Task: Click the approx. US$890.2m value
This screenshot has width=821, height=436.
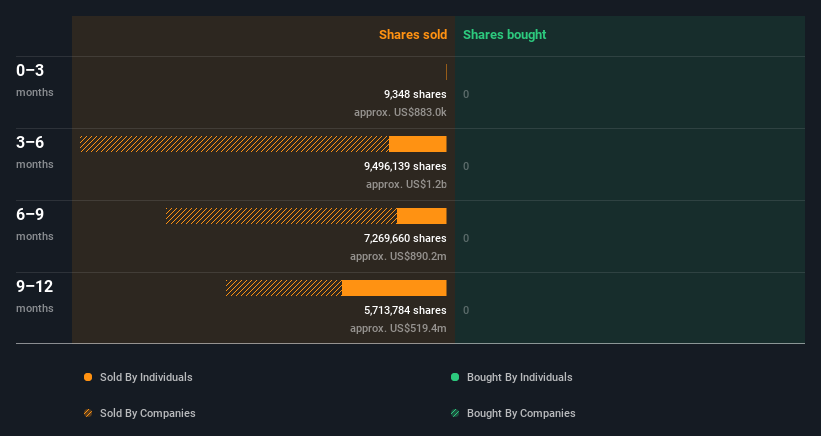Action: 398,256
